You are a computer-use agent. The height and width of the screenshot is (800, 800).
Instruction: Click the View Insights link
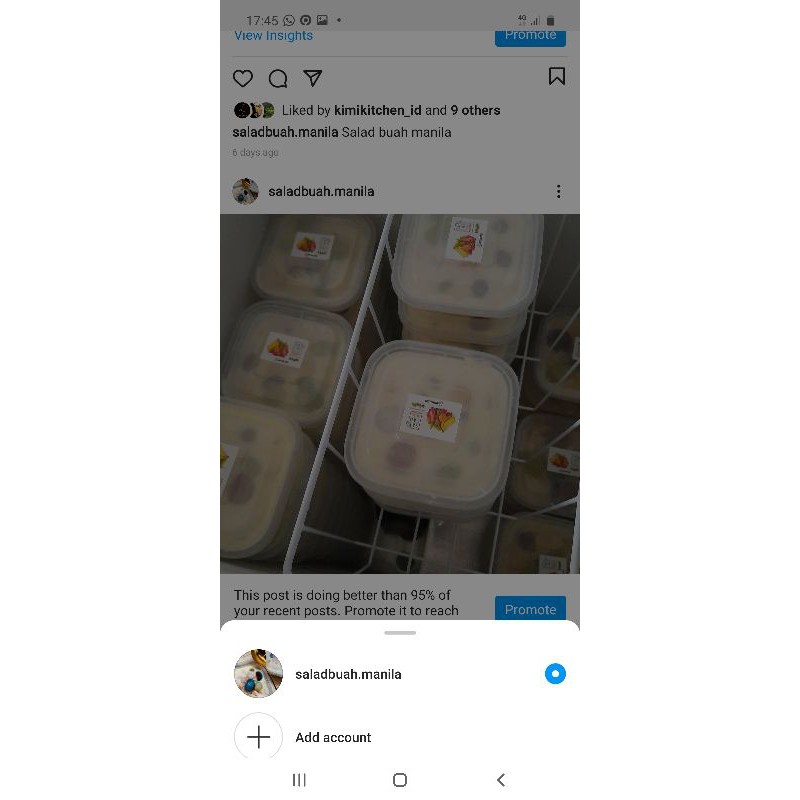pyautogui.click(x=273, y=36)
